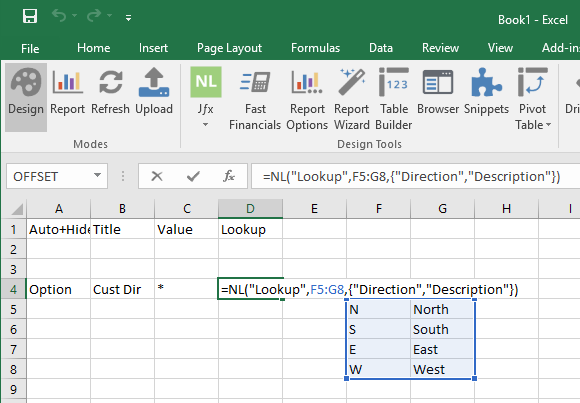Click cell F7 containing E
This screenshot has width=580, height=403.
click(x=378, y=349)
